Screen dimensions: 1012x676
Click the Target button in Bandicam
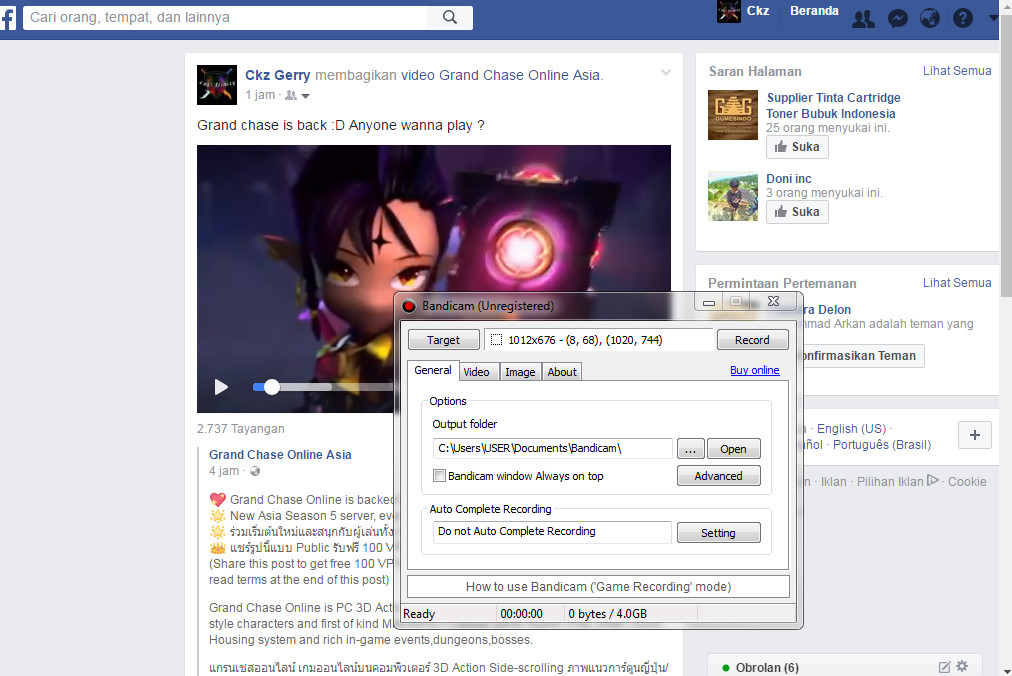443,340
